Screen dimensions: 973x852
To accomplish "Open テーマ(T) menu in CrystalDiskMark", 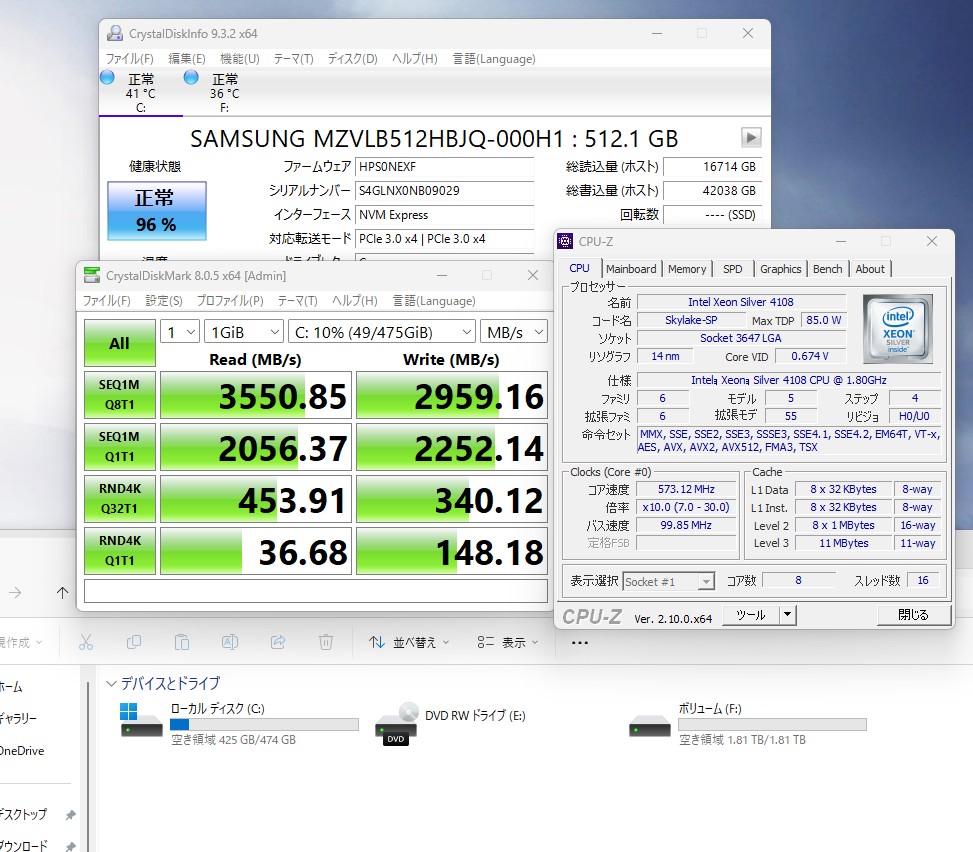I will (x=297, y=300).
